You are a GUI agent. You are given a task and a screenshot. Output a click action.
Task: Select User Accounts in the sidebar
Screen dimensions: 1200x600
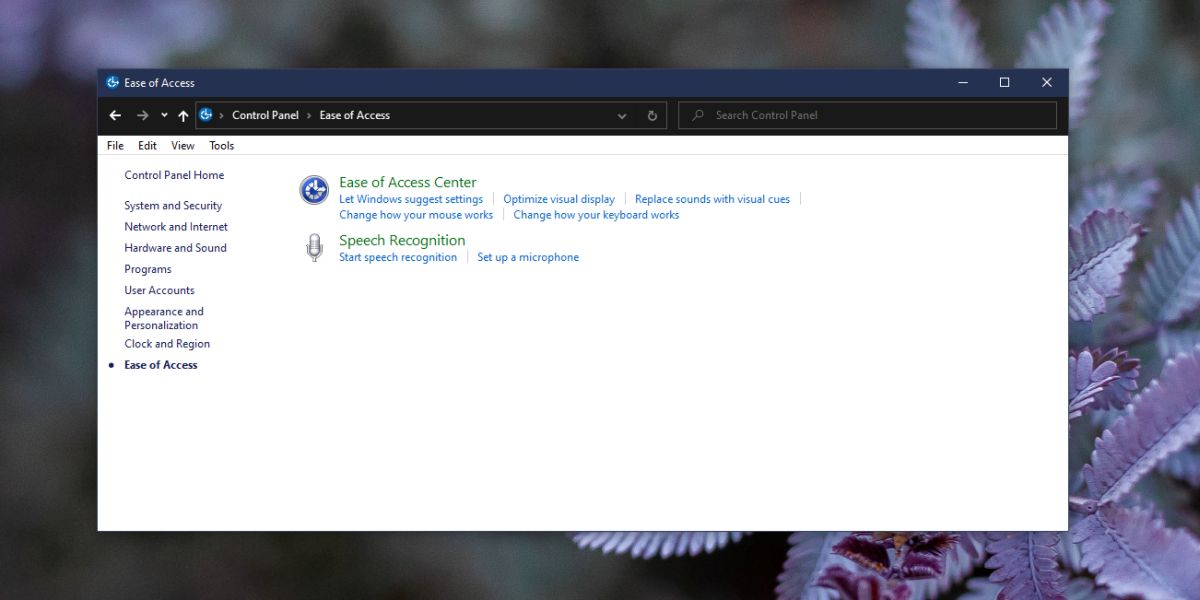tap(159, 290)
